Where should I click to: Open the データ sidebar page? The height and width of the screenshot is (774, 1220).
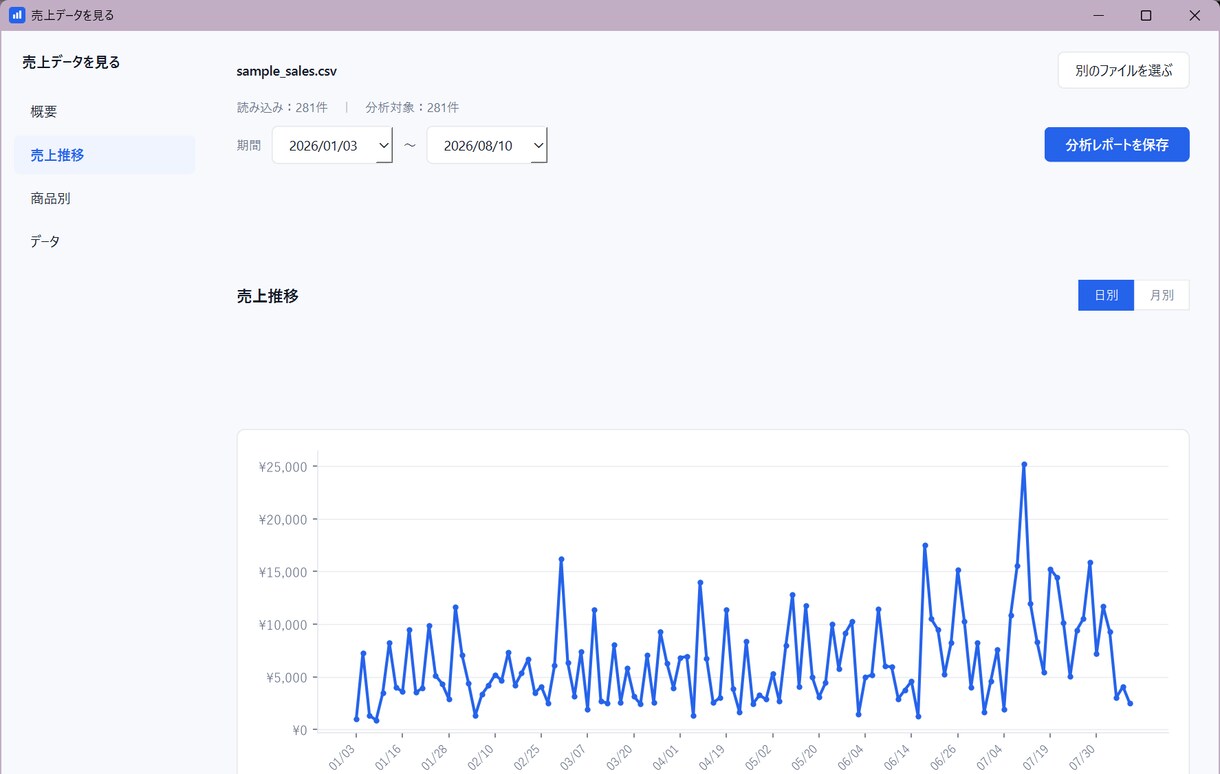pyautogui.click(x=105, y=241)
